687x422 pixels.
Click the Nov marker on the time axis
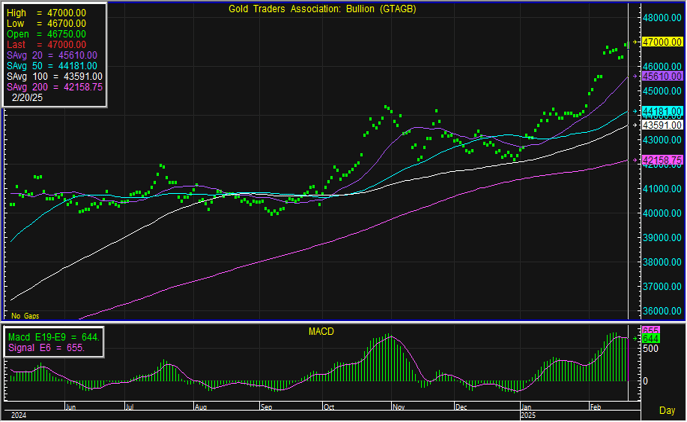[x=398, y=408]
